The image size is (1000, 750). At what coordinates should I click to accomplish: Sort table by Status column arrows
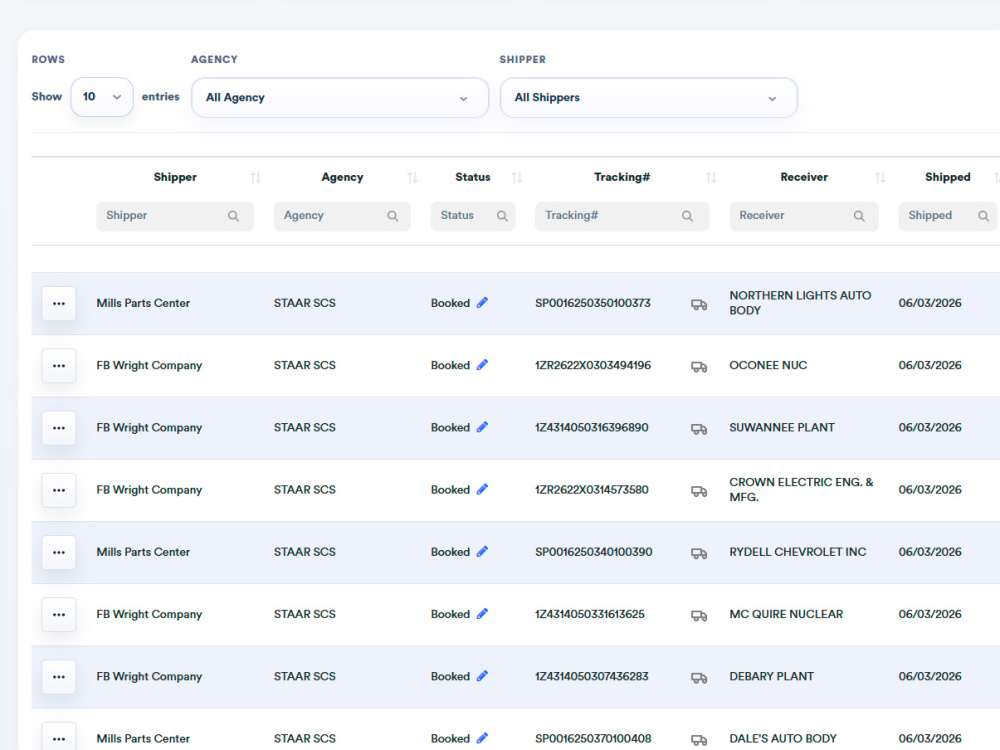[x=517, y=177]
